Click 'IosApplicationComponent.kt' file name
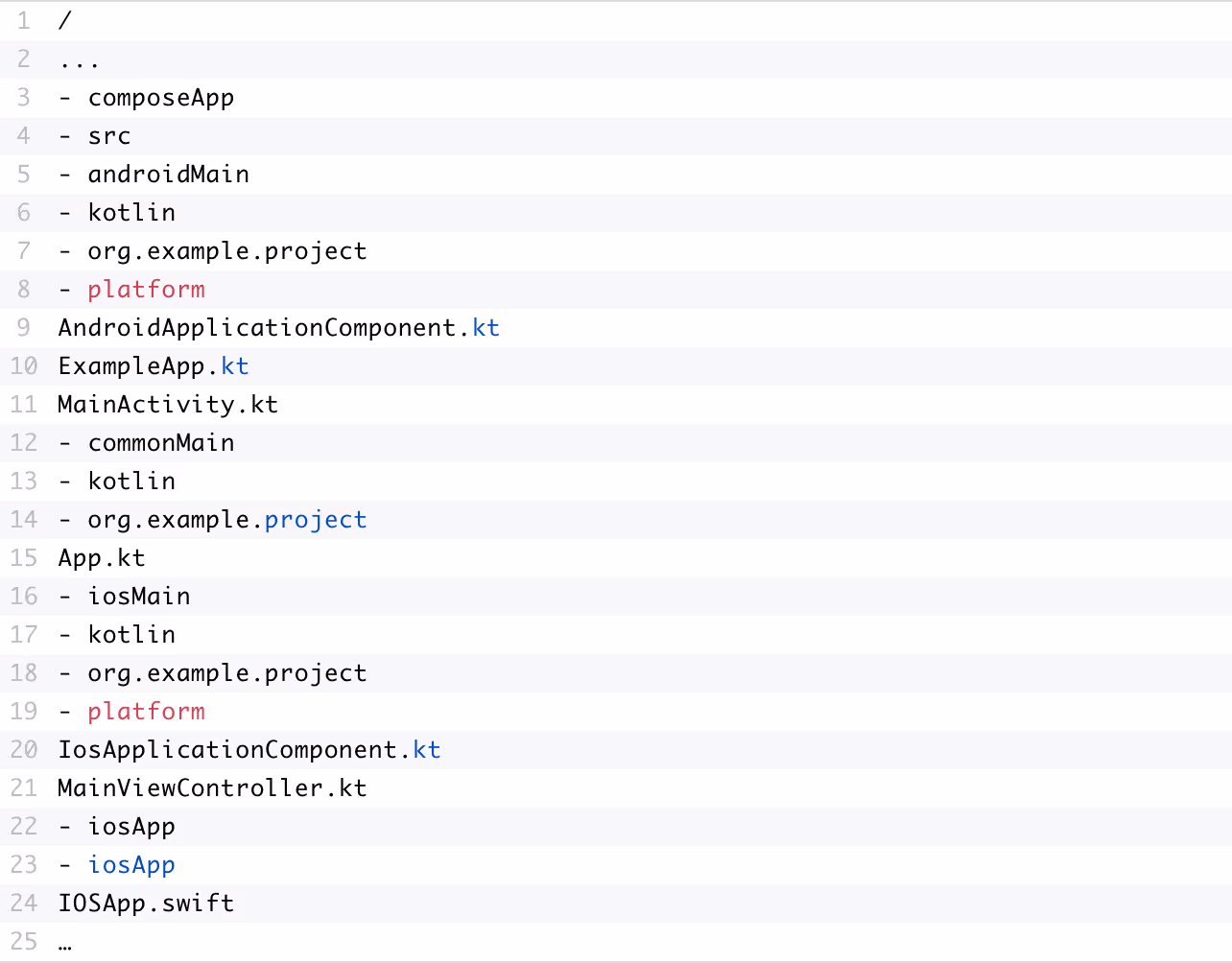Image resolution: width=1232 pixels, height=963 pixels. point(249,750)
